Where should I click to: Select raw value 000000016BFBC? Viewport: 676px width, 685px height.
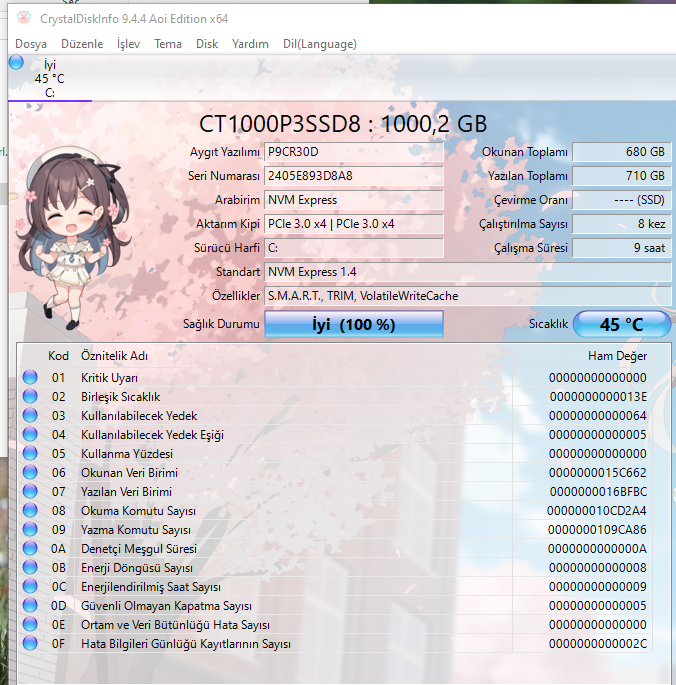click(x=598, y=492)
